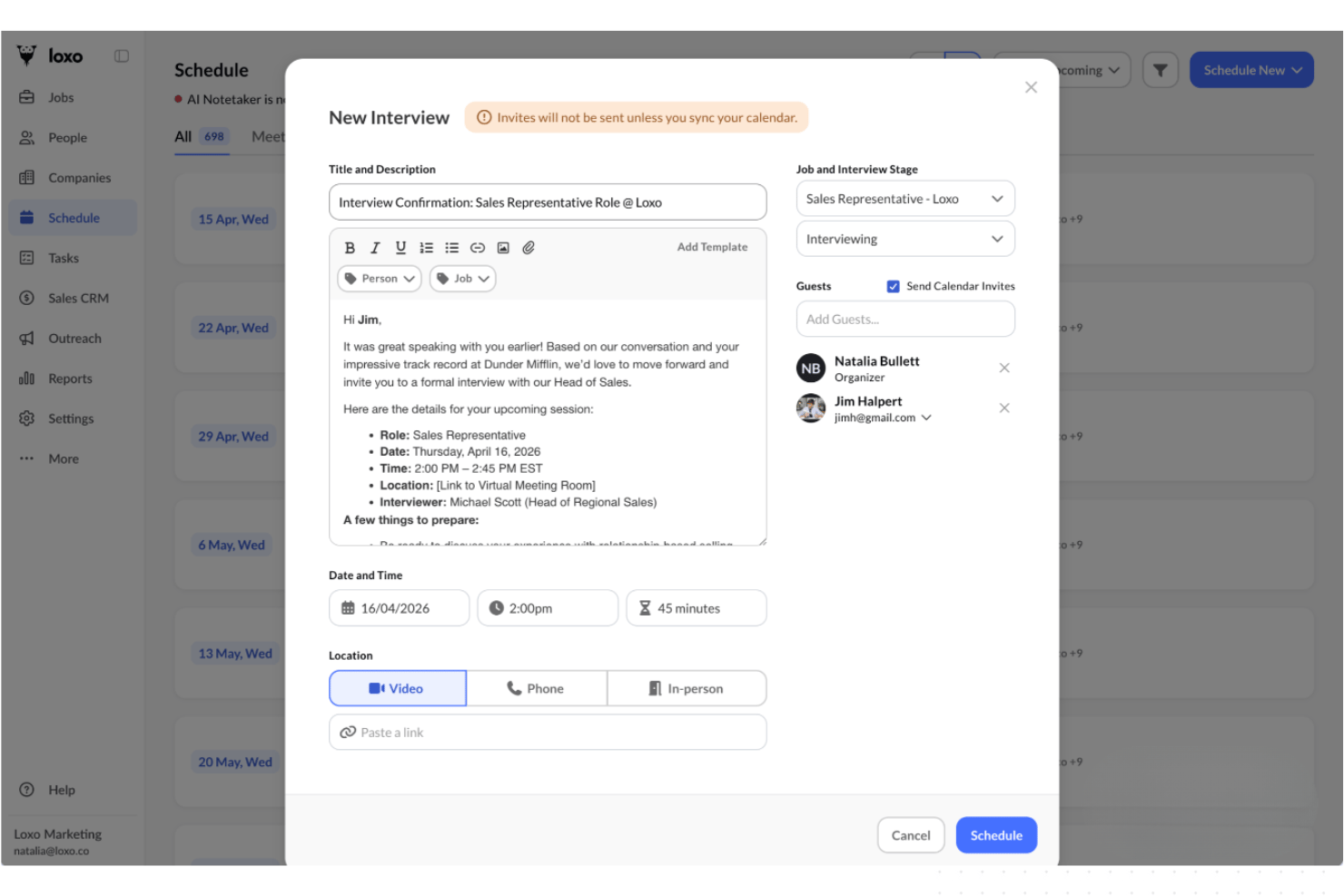Insert numbered list in description
1344x896 pixels.
(x=426, y=247)
